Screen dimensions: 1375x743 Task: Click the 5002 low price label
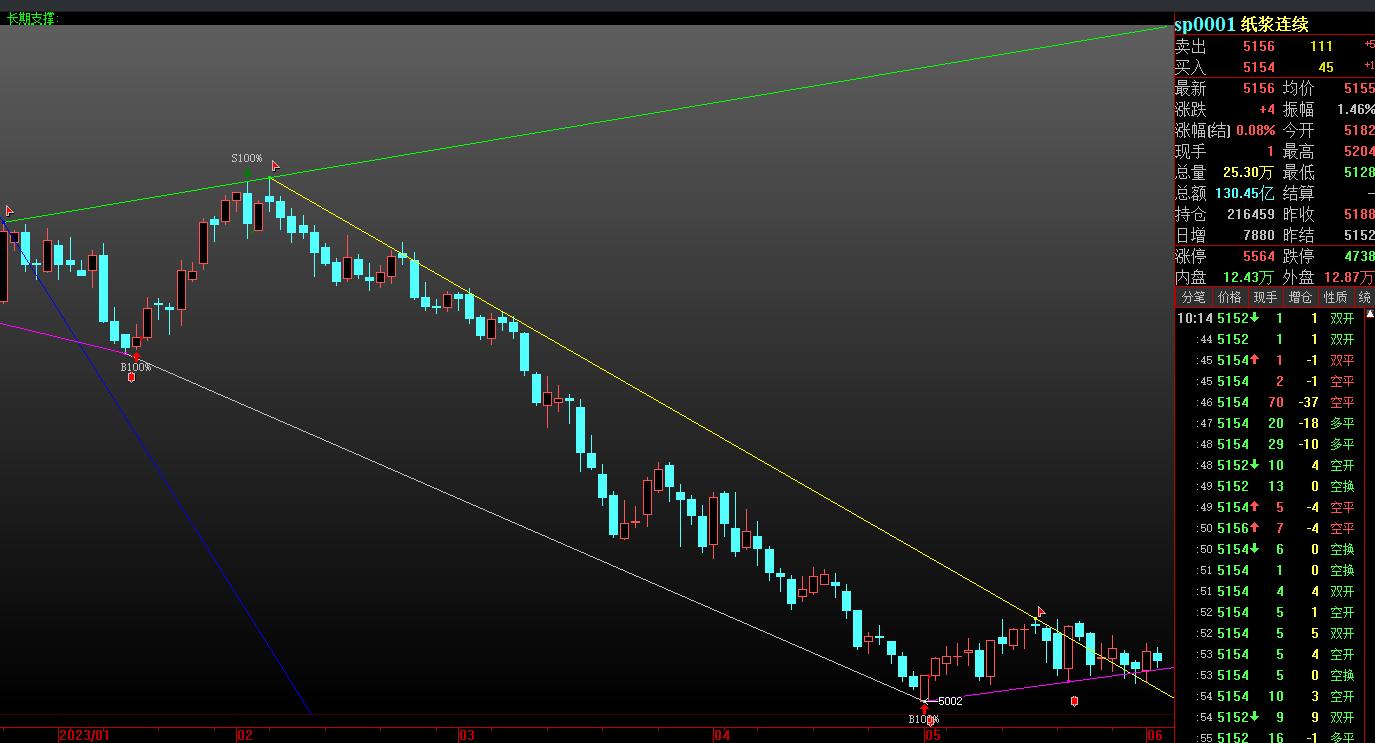click(950, 701)
